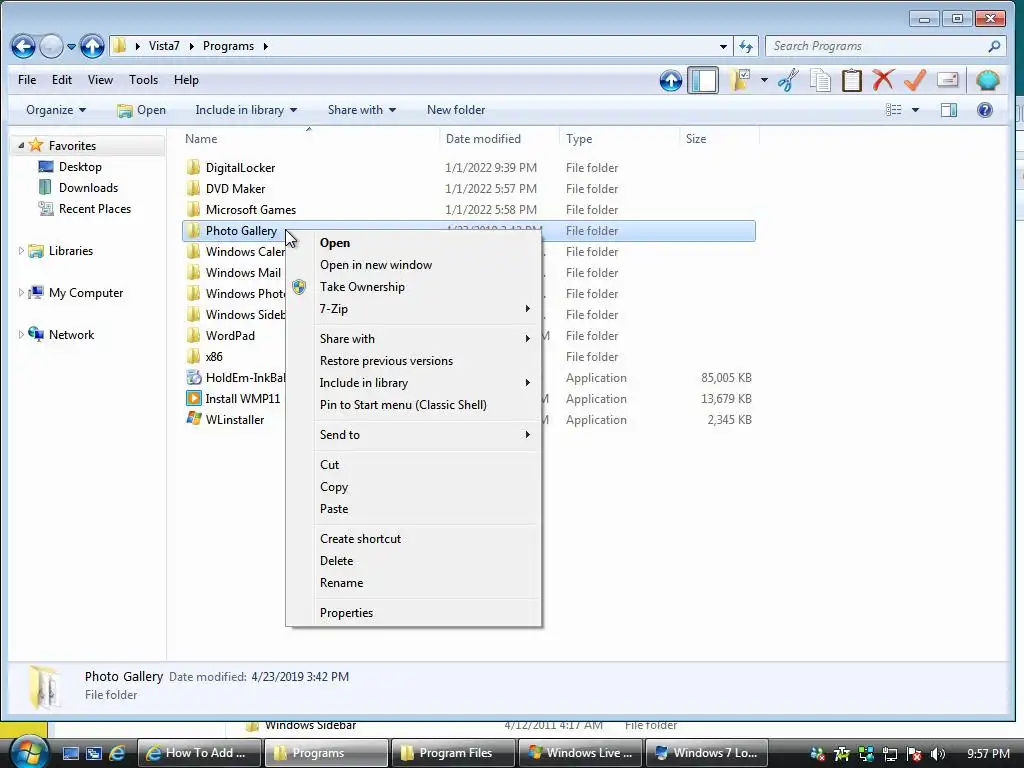Click the red X Delete toolbar icon

click(883, 80)
